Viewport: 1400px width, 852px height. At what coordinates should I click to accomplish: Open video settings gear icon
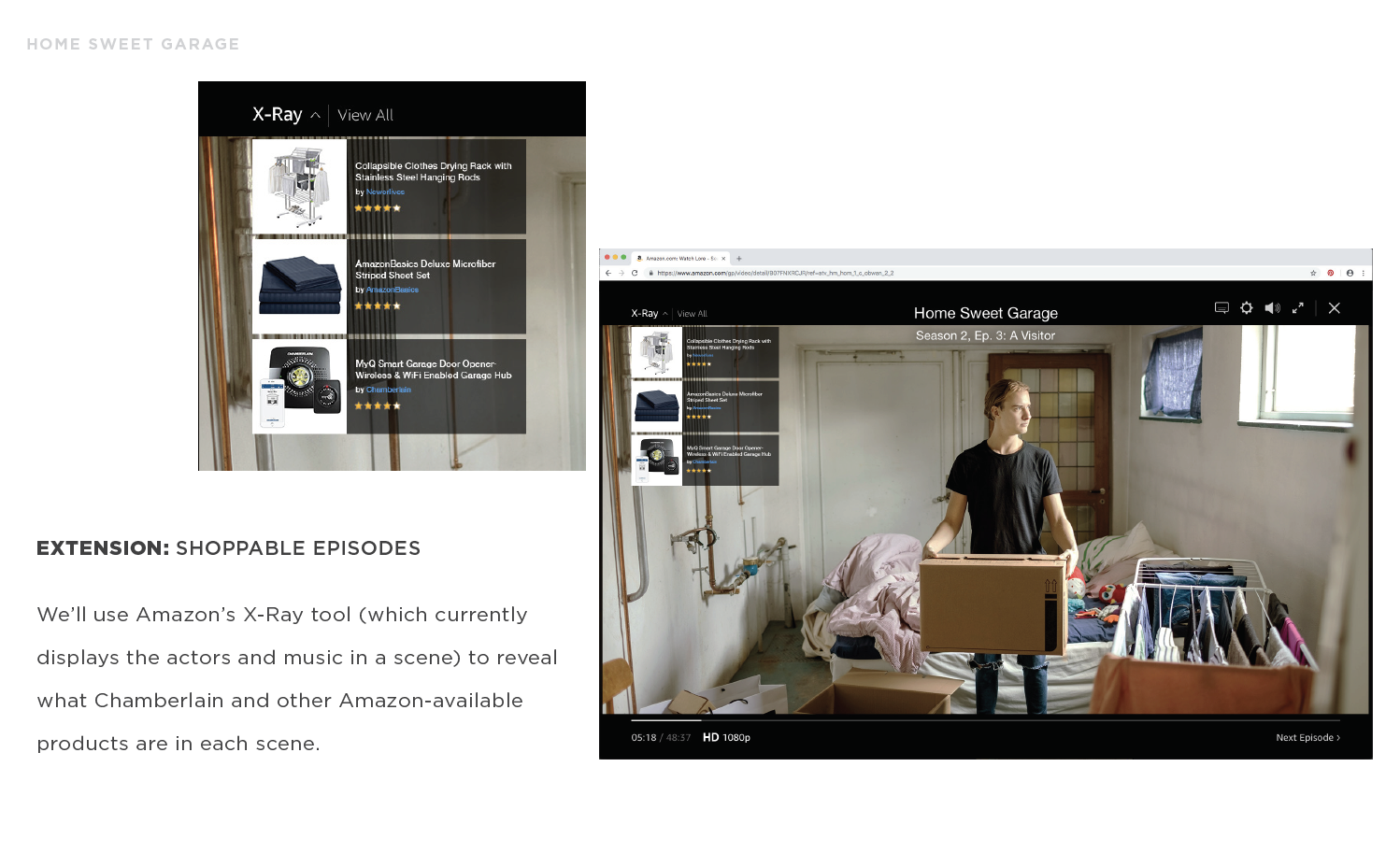1247,307
